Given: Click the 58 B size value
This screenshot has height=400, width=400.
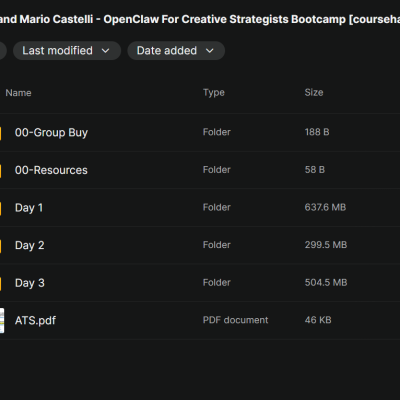Looking at the screenshot, I should coord(315,170).
